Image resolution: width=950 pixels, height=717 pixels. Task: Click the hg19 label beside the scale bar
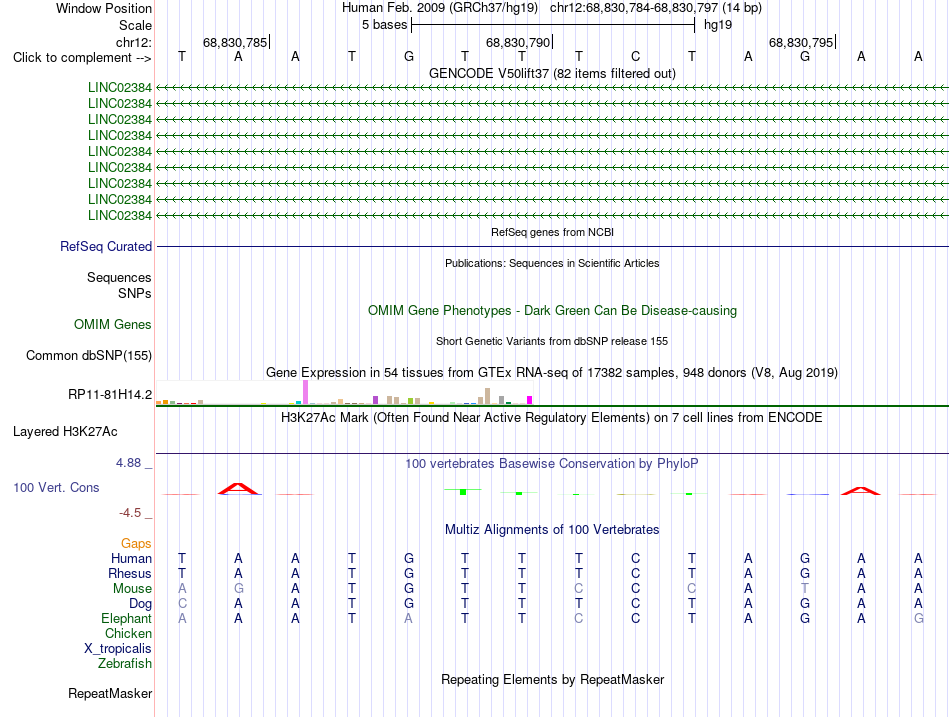point(718,25)
